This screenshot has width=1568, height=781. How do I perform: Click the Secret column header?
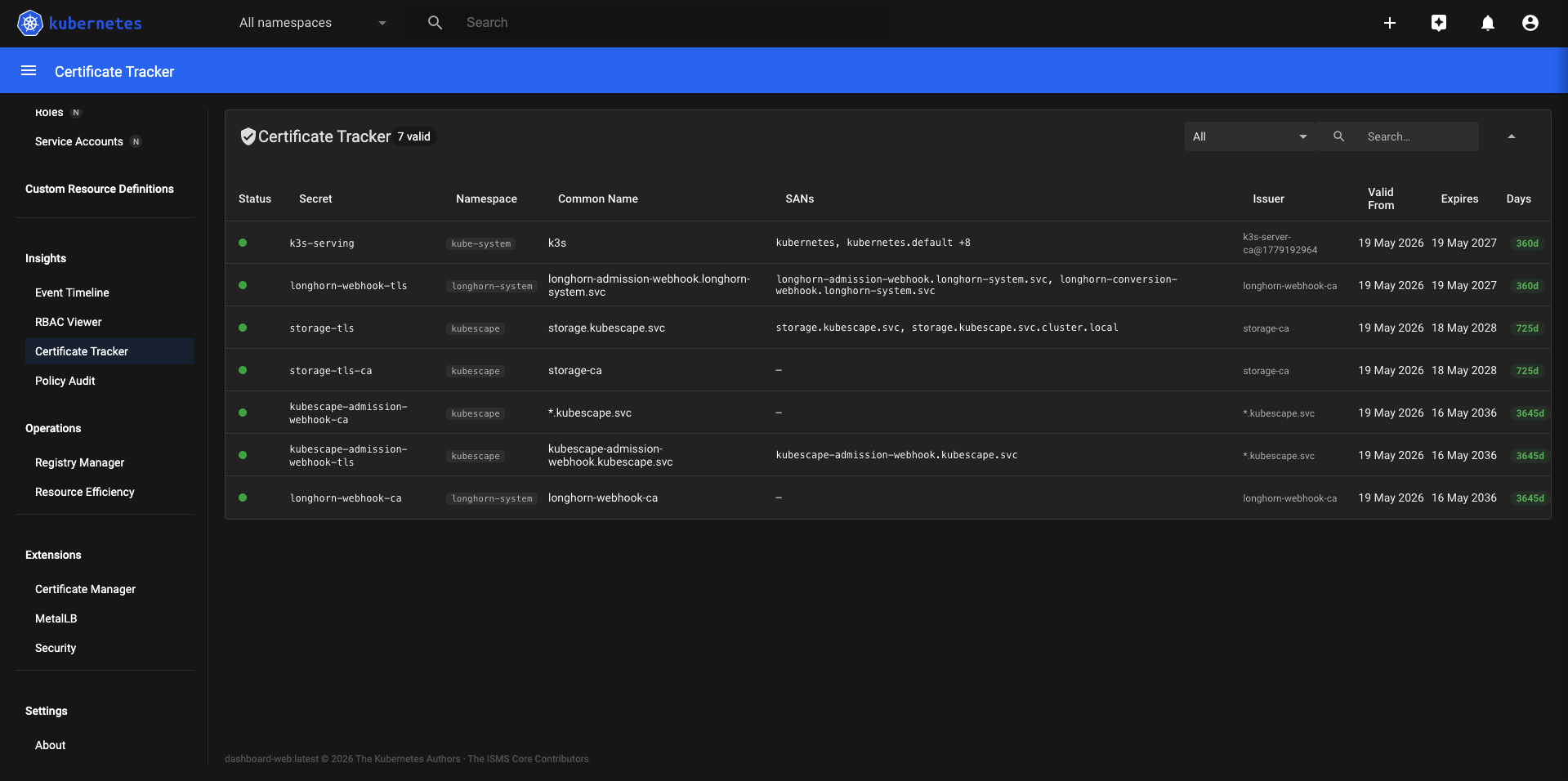point(315,199)
